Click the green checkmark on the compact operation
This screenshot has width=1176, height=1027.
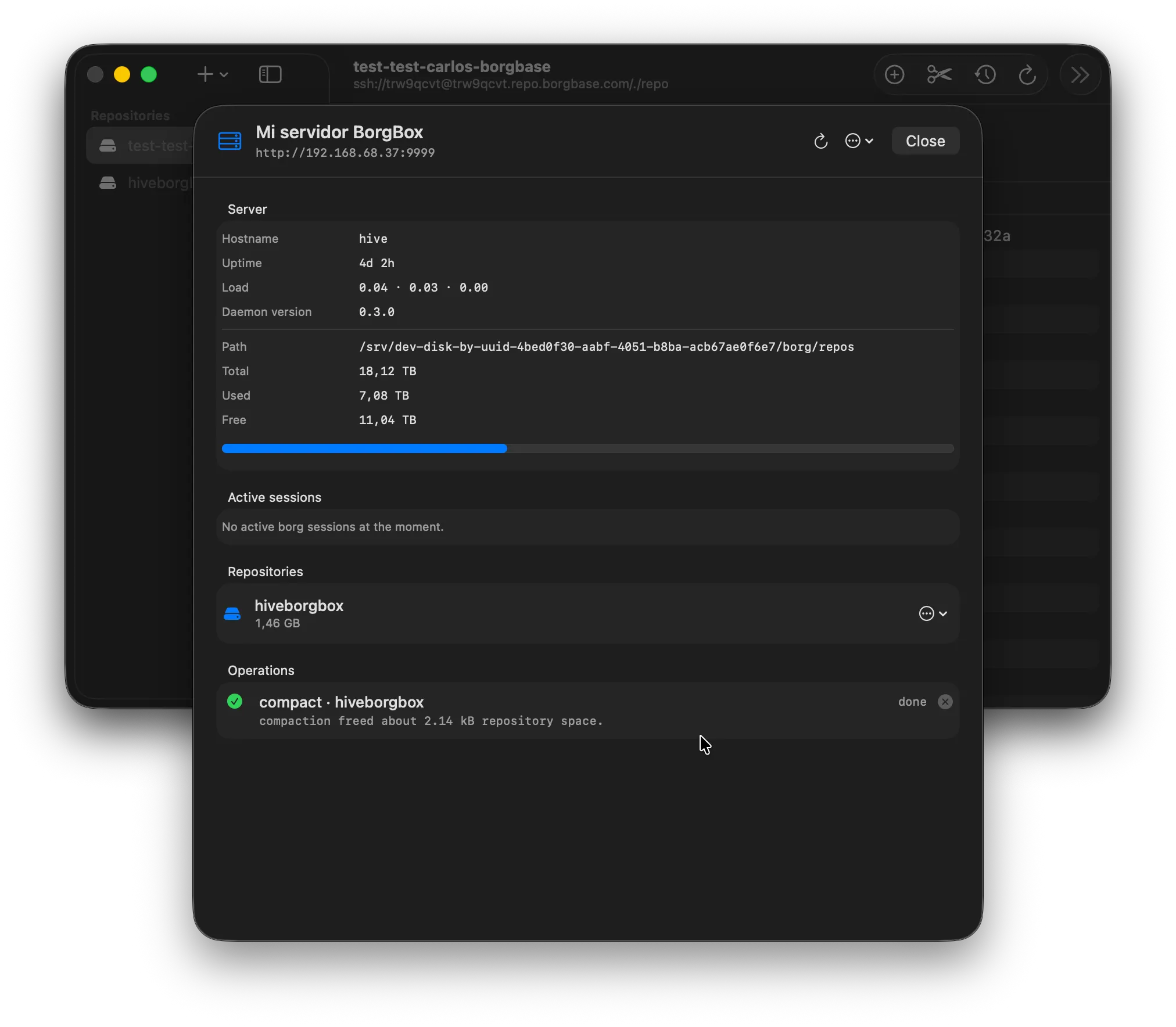point(234,701)
